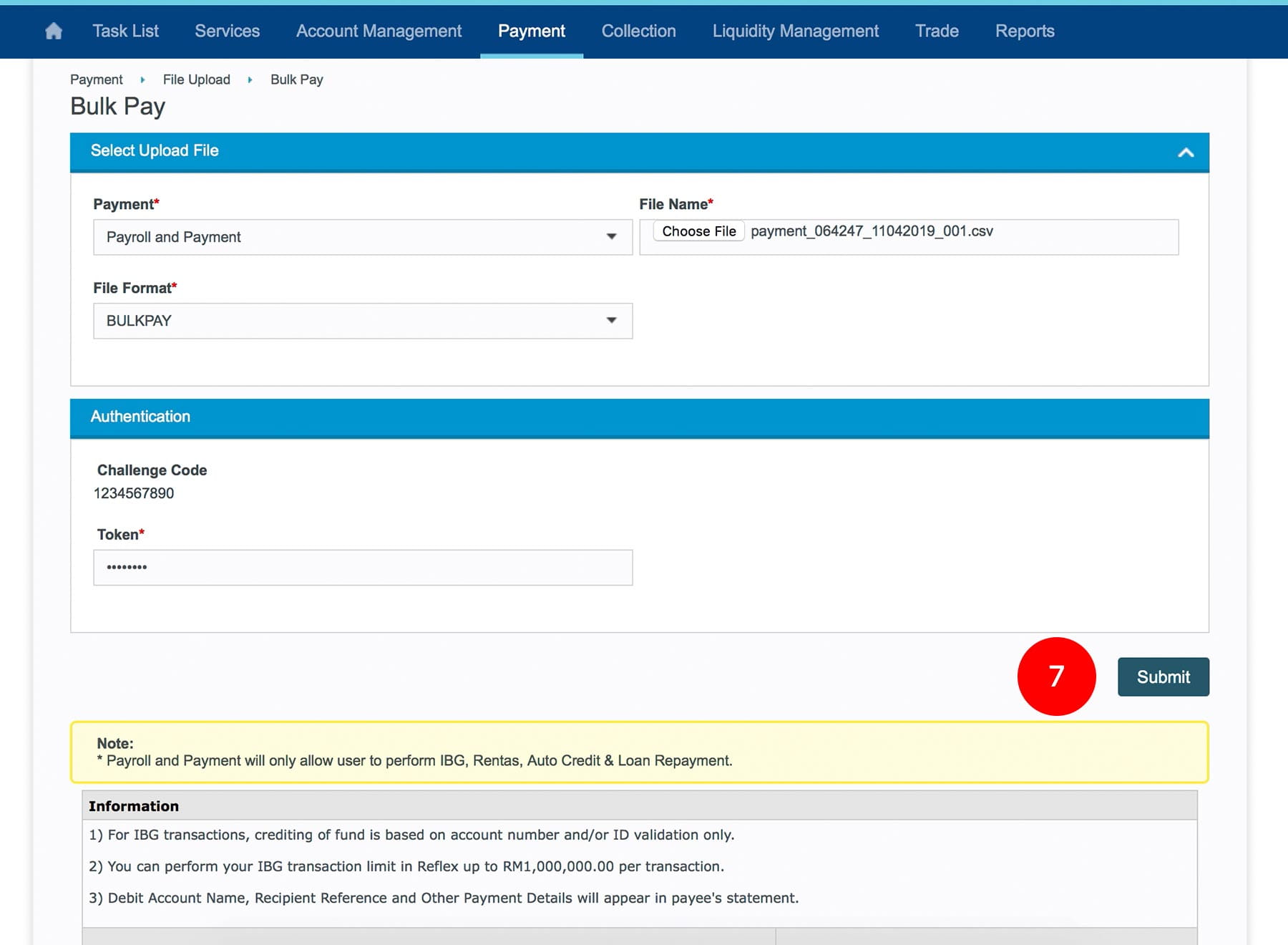Open the Services menu
Image resolution: width=1288 pixels, height=945 pixels.
(227, 31)
